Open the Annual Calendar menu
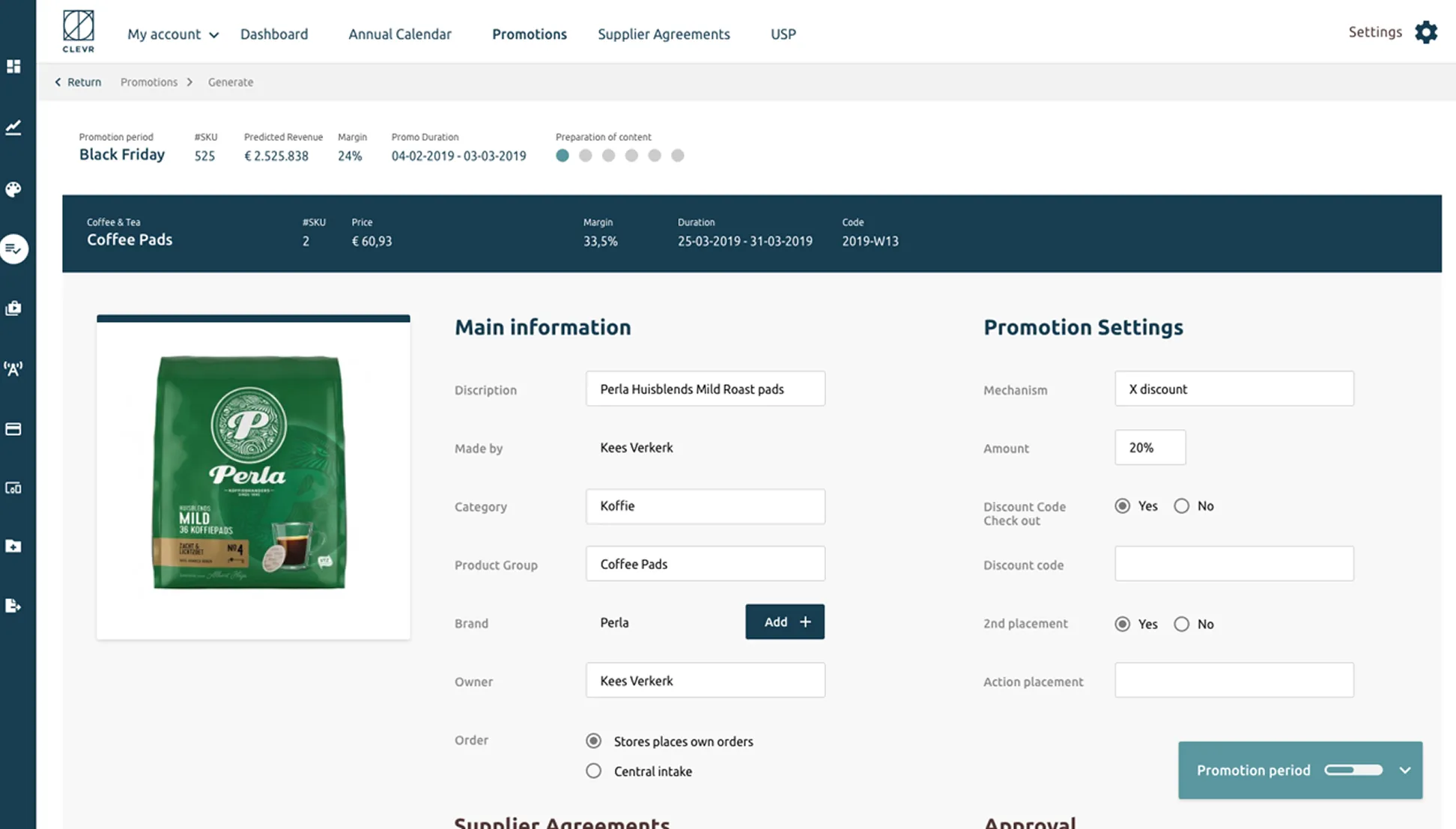This screenshot has width=1456, height=829. (x=400, y=34)
